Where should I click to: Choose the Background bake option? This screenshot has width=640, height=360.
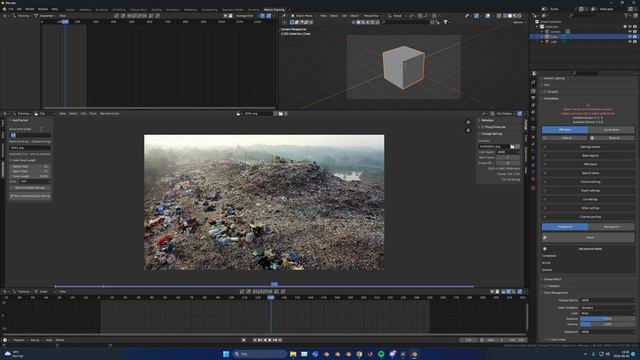coord(611,227)
